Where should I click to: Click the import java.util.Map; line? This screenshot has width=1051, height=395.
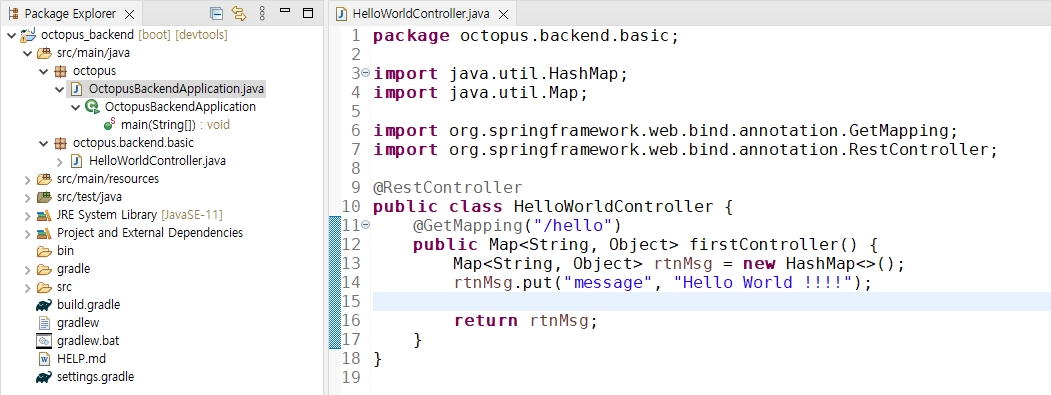(480, 93)
